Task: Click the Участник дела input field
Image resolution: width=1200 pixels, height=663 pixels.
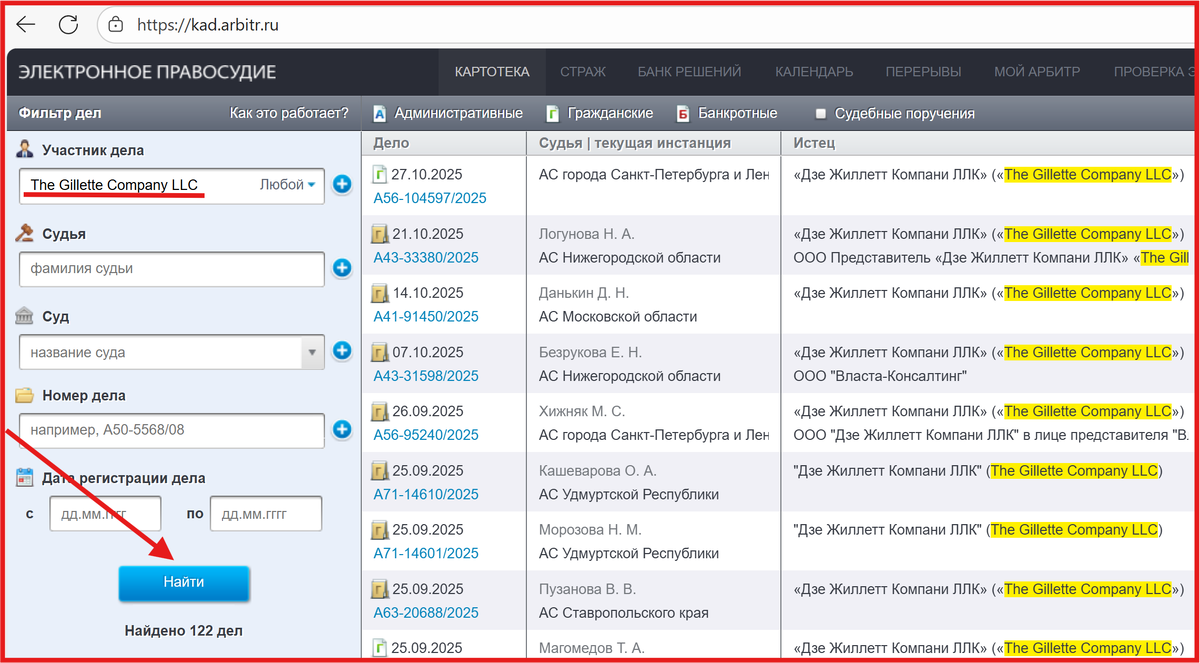Action: pos(139,185)
